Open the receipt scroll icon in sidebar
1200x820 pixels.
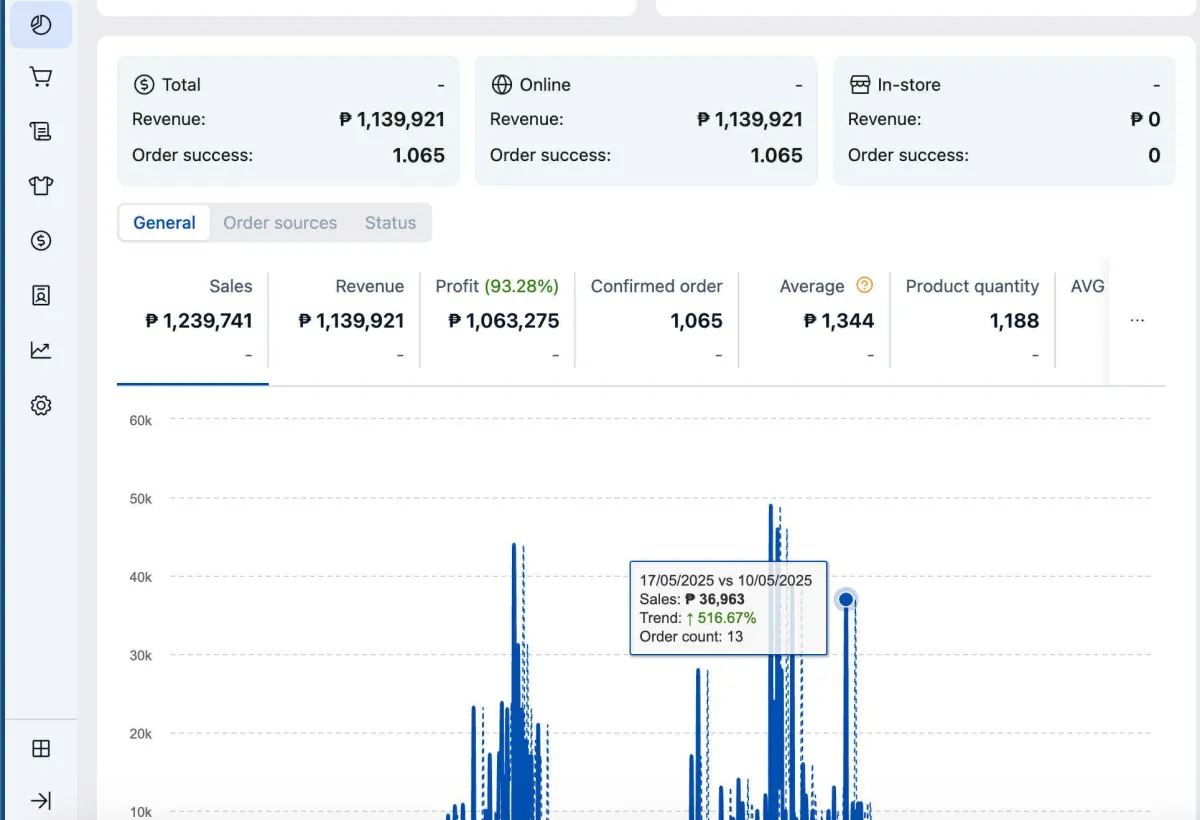pyautogui.click(x=41, y=131)
